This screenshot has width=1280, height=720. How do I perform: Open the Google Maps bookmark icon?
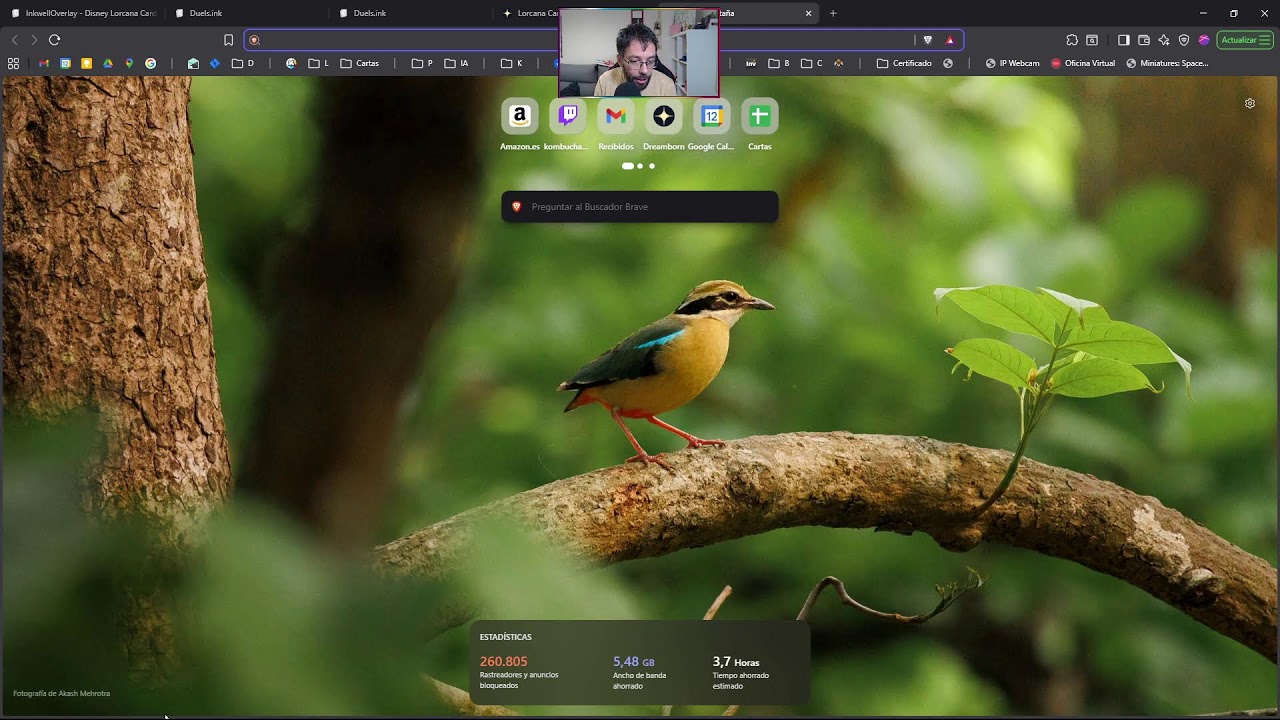(129, 63)
